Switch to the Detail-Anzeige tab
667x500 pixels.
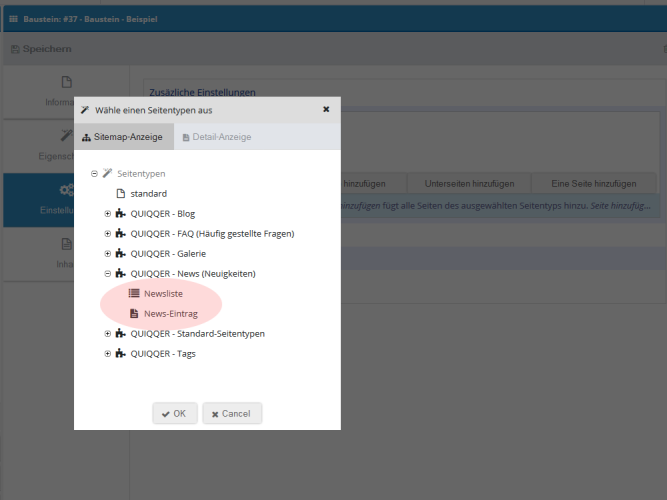217,137
